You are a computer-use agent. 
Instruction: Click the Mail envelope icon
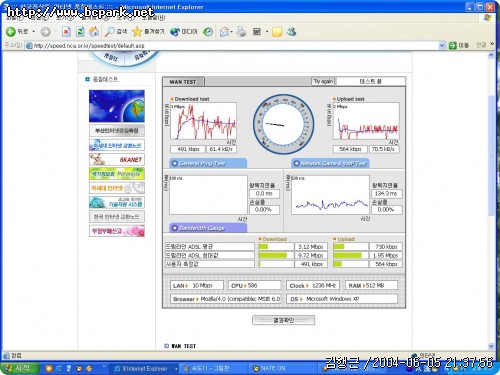tap(224, 32)
